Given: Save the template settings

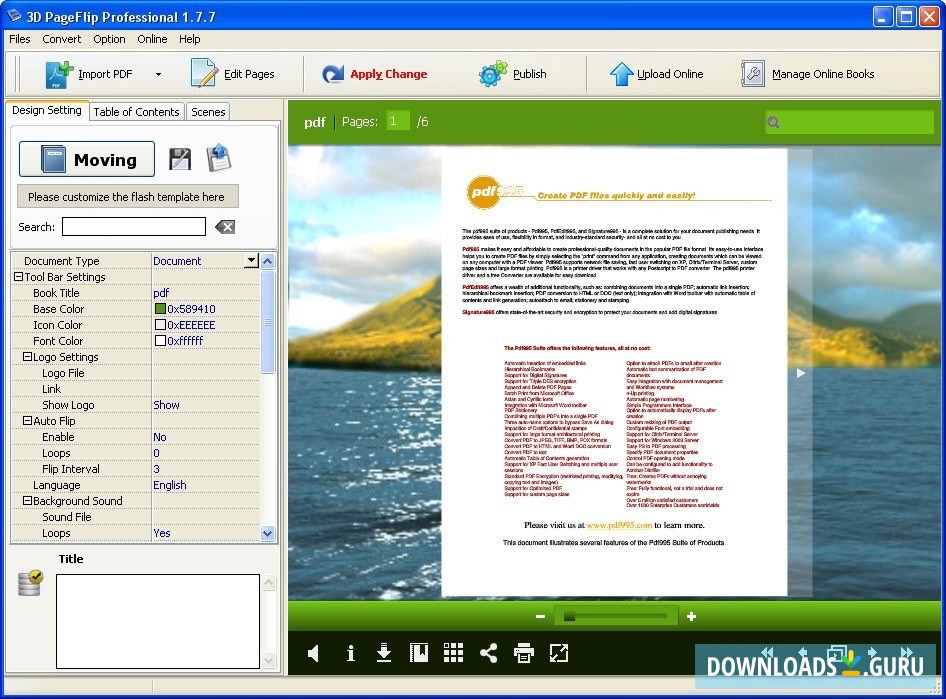Looking at the screenshot, I should 179,158.
